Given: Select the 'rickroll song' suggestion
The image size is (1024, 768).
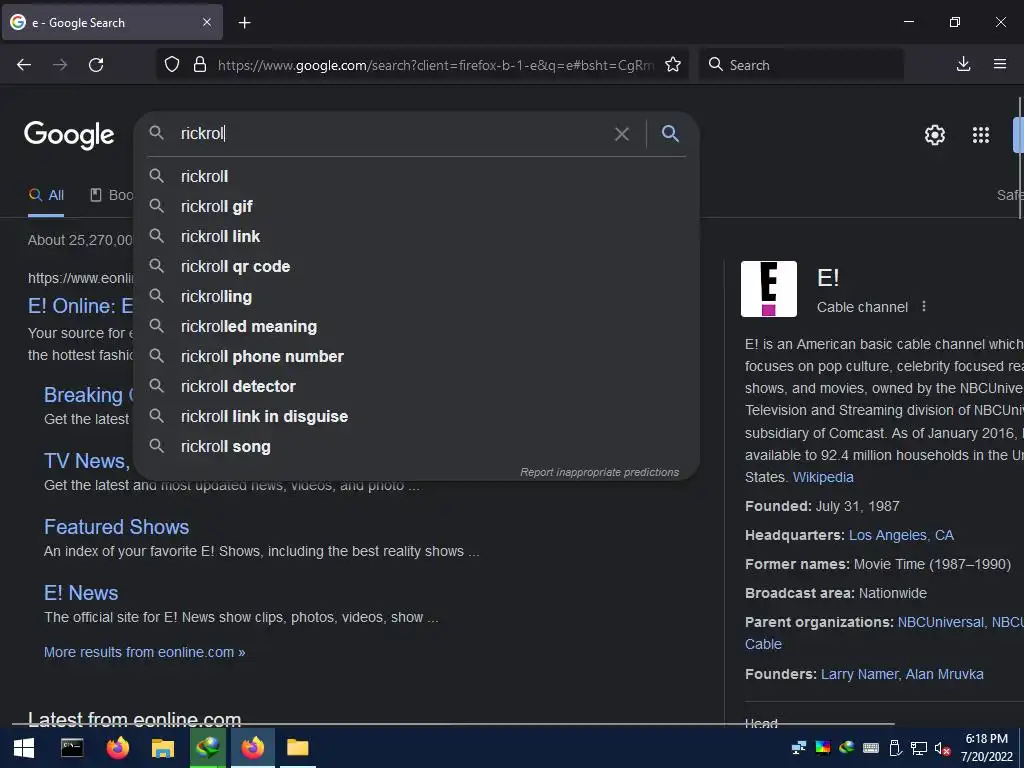Looking at the screenshot, I should (x=417, y=447).
